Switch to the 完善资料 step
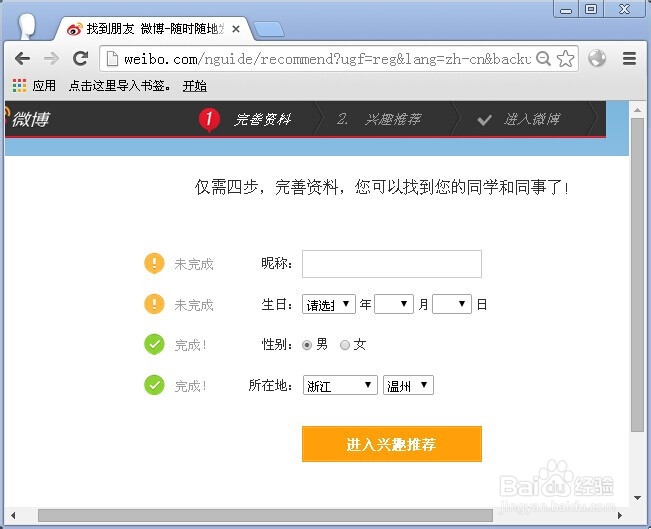This screenshot has width=651, height=529. pyautogui.click(x=262, y=120)
